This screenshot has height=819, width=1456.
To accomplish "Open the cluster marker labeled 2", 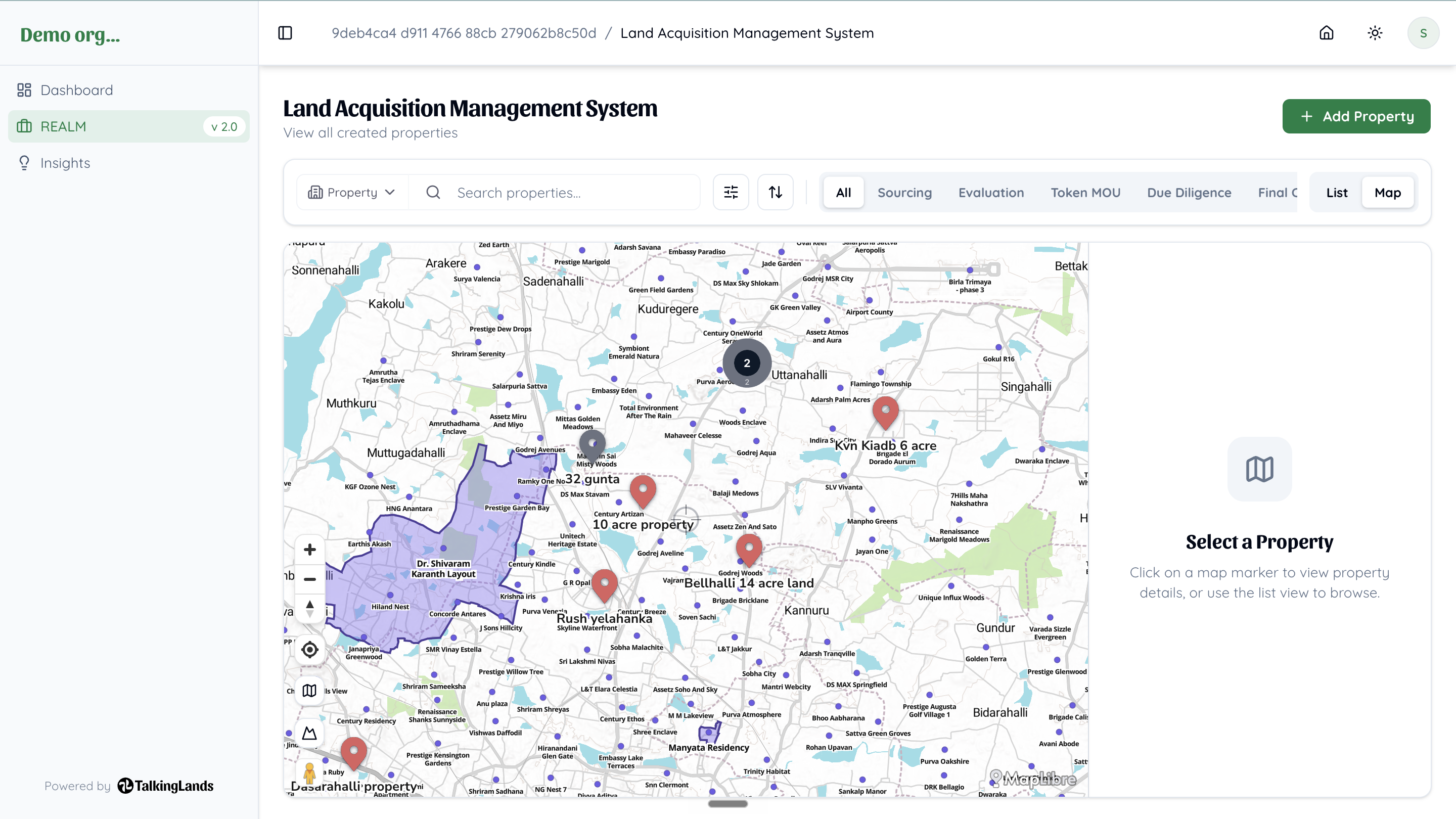I will click(747, 363).
